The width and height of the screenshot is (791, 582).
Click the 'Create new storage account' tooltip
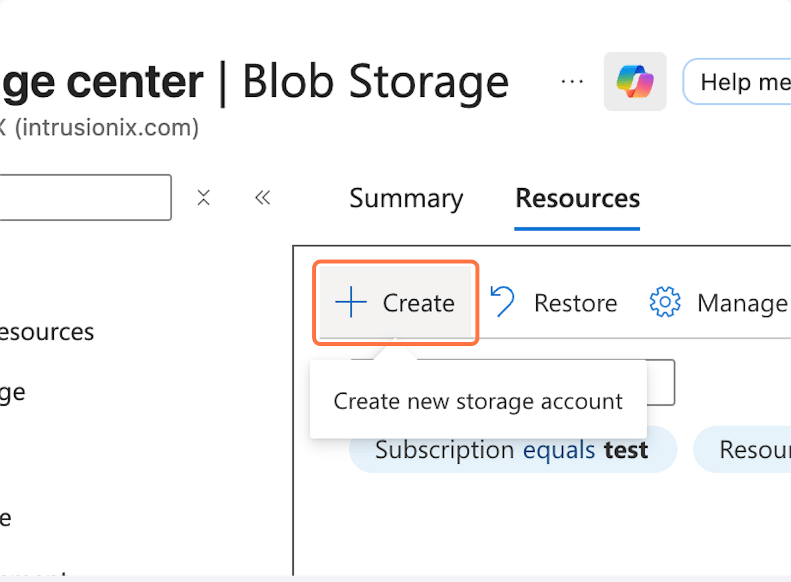click(x=478, y=401)
